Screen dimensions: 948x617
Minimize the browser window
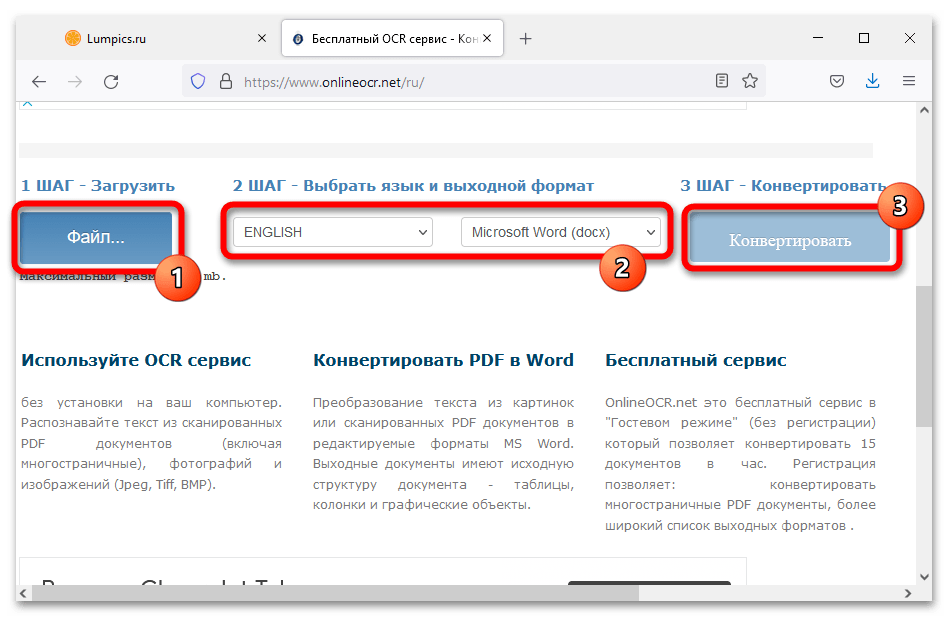click(818, 38)
